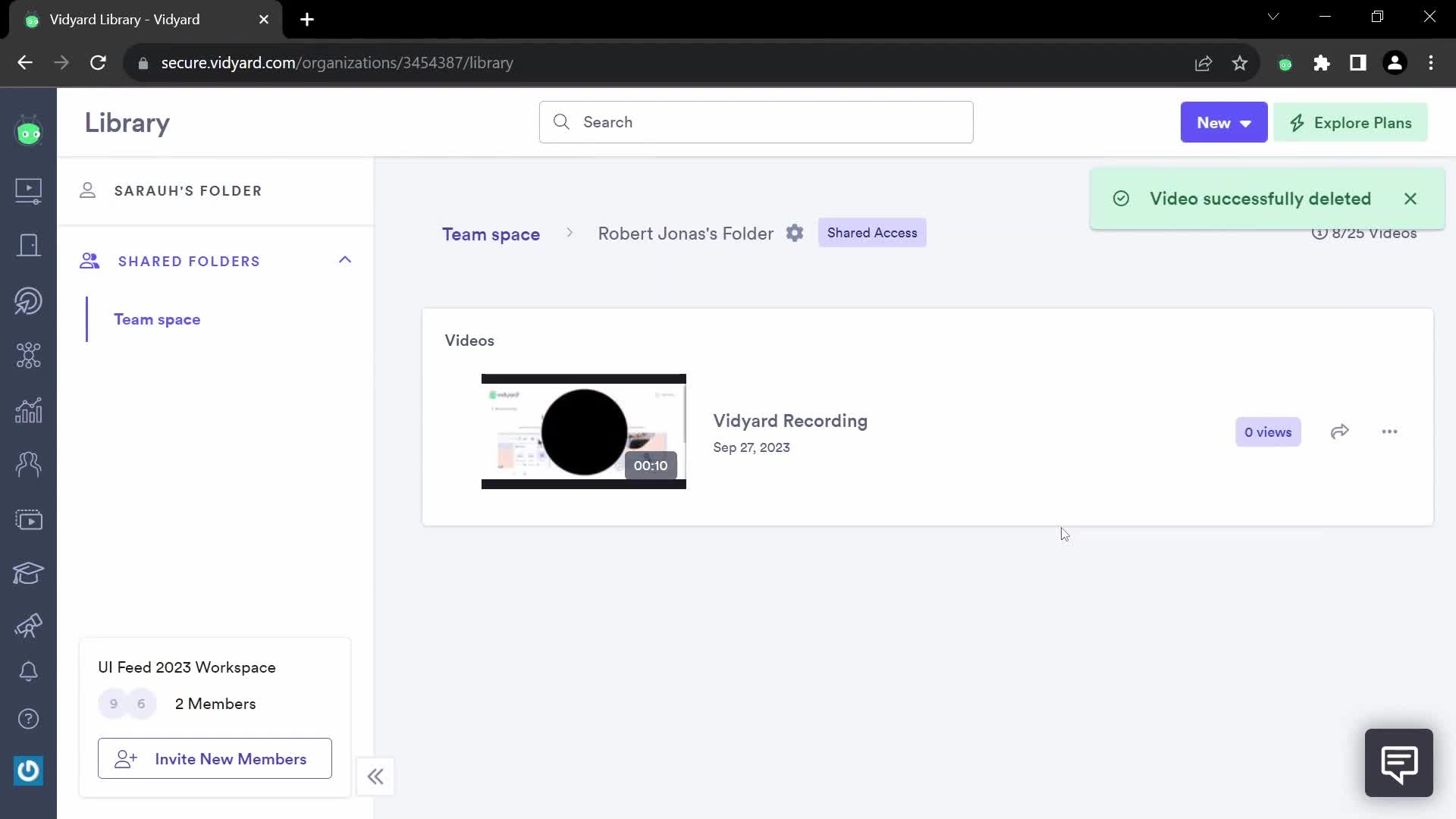Dismiss the video successfully deleted notification

1411,199
